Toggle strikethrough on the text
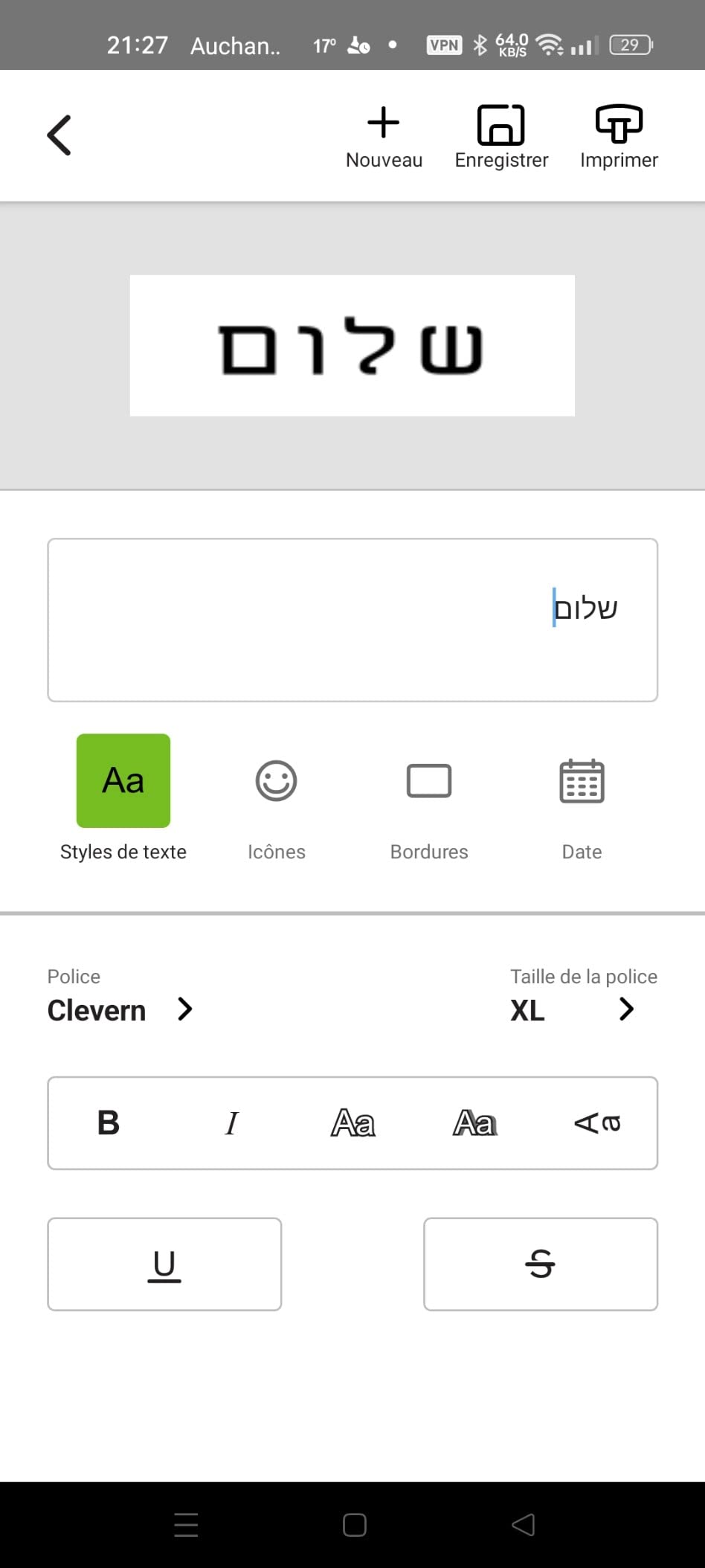The image size is (705, 1568). click(x=541, y=1264)
